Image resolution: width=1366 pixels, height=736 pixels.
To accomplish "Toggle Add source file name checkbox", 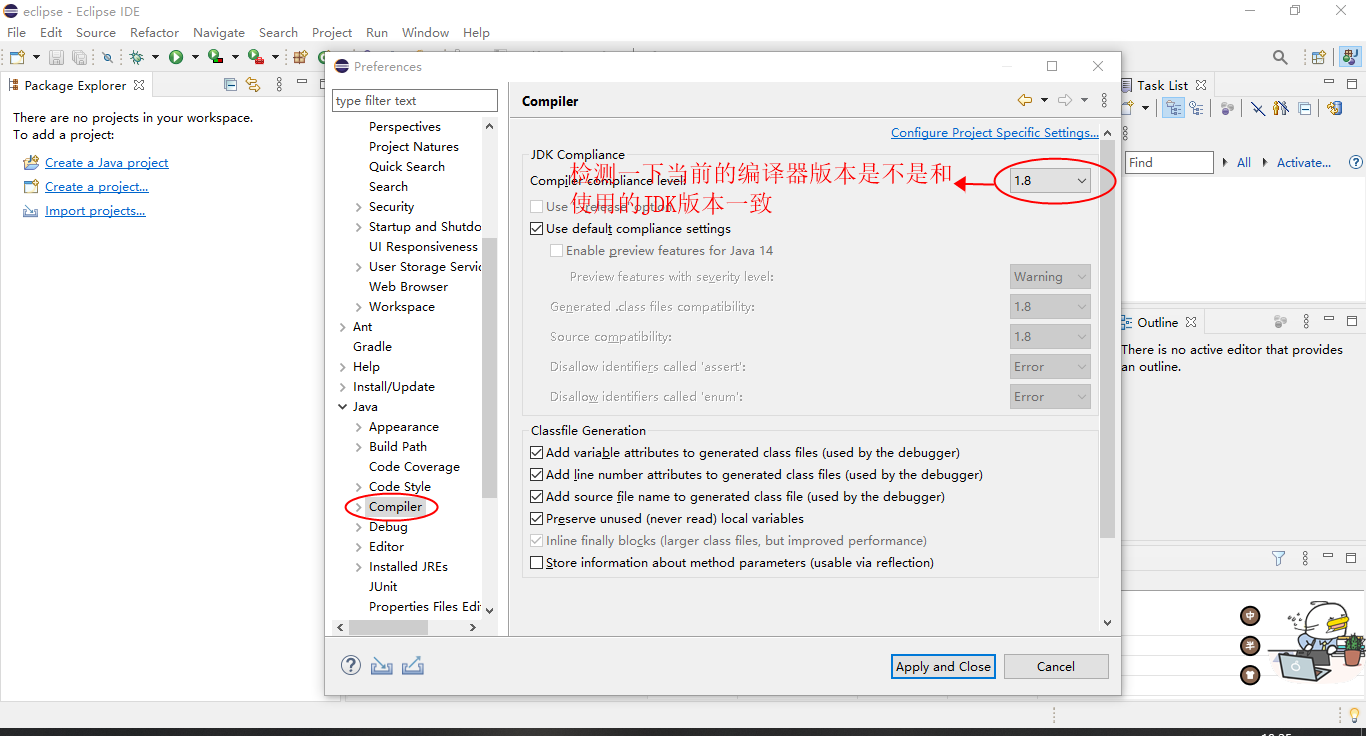I will pos(537,497).
